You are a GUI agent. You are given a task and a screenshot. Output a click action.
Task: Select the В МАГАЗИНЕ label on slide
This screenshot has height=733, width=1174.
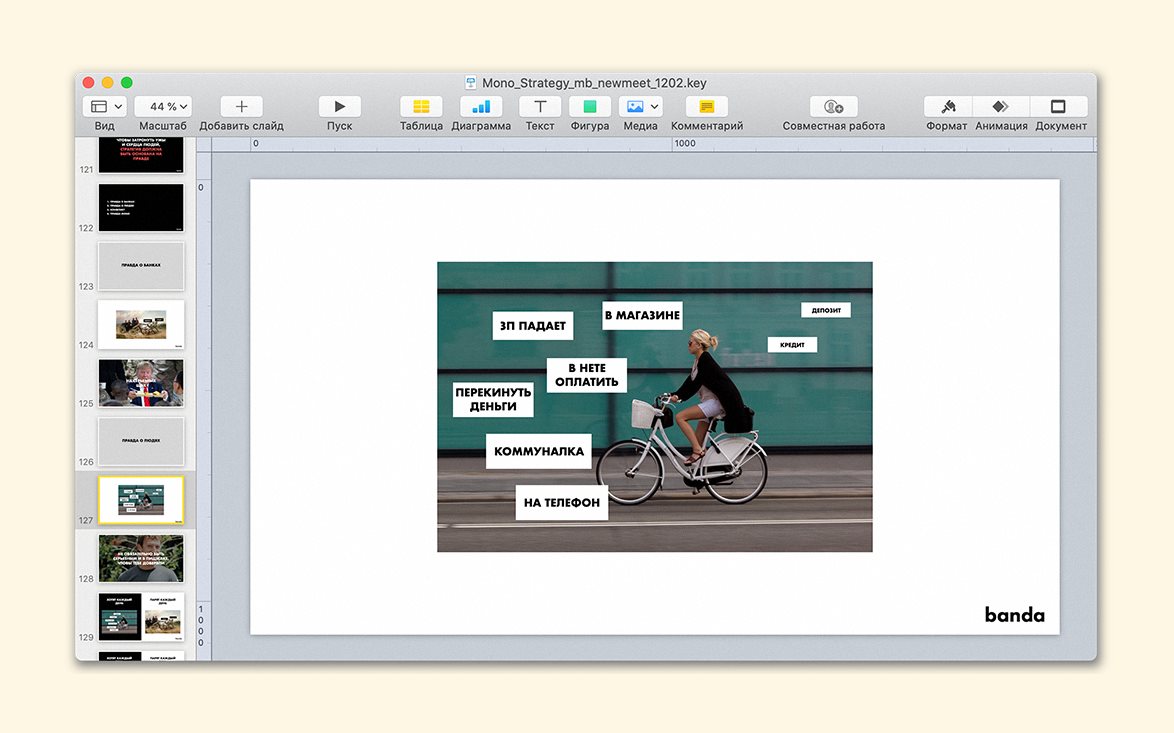point(642,315)
